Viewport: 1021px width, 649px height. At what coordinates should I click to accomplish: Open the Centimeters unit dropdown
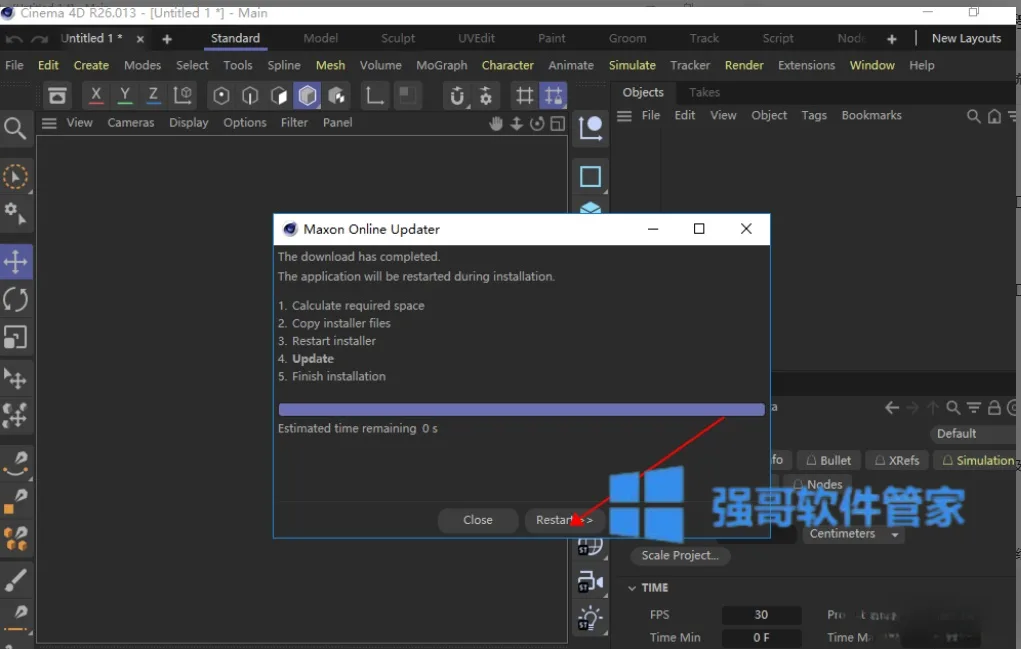[x=854, y=534]
